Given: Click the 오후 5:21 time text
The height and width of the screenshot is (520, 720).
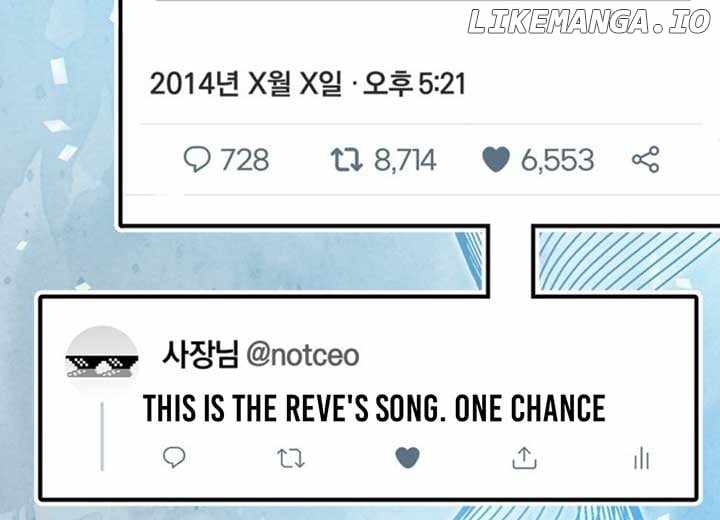Looking at the screenshot, I should tap(414, 84).
